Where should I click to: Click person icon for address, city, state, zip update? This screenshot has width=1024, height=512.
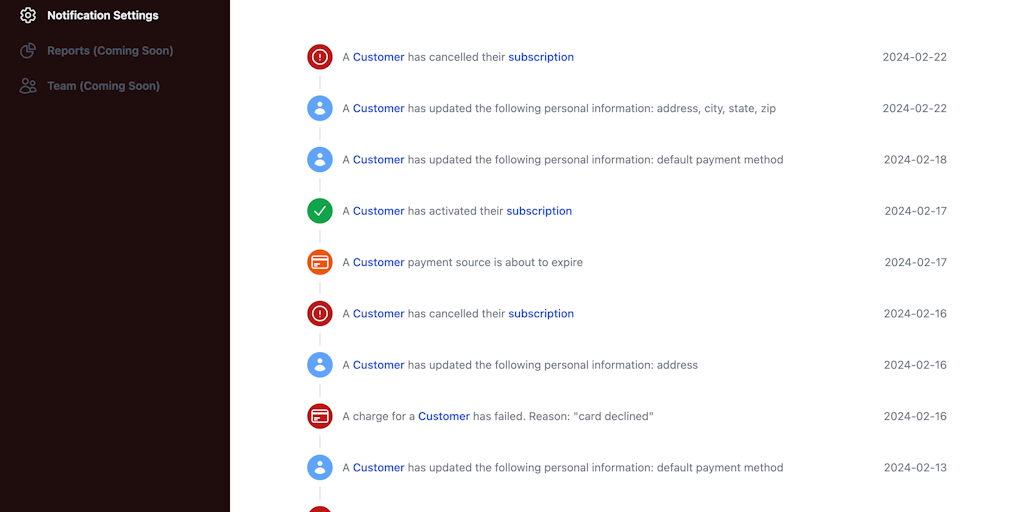click(320, 108)
